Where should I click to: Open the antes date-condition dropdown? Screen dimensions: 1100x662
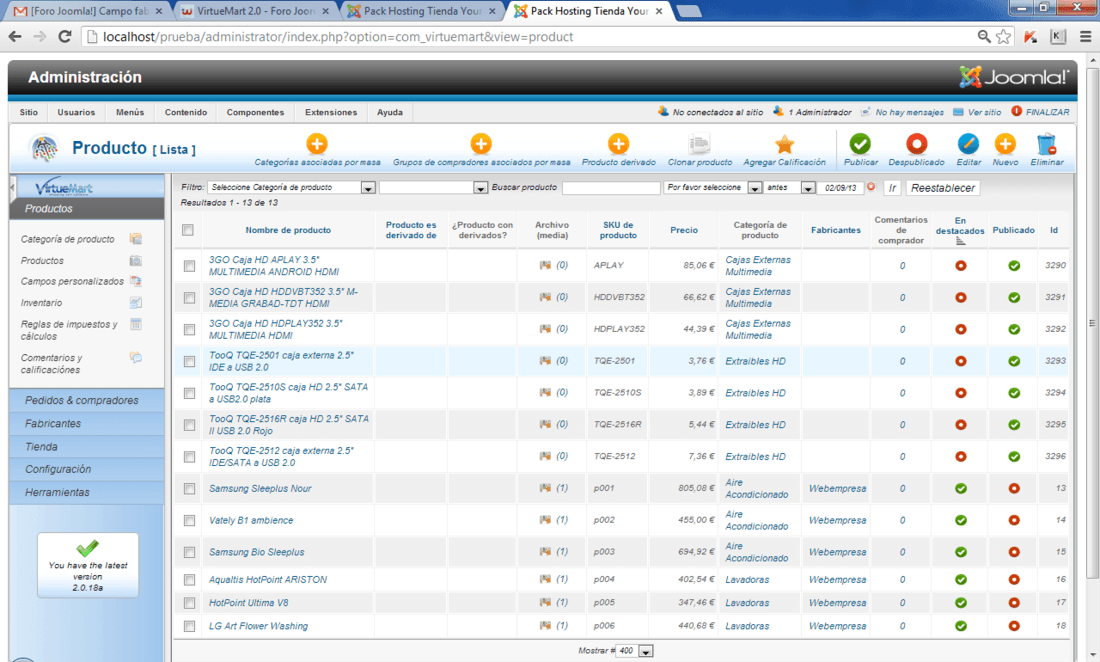click(789, 187)
